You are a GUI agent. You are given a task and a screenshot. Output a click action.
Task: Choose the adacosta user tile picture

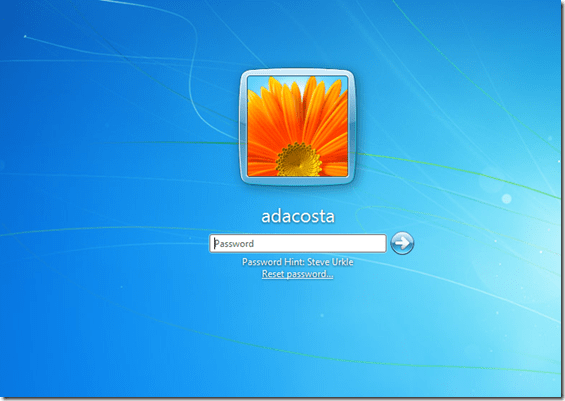[298, 126]
